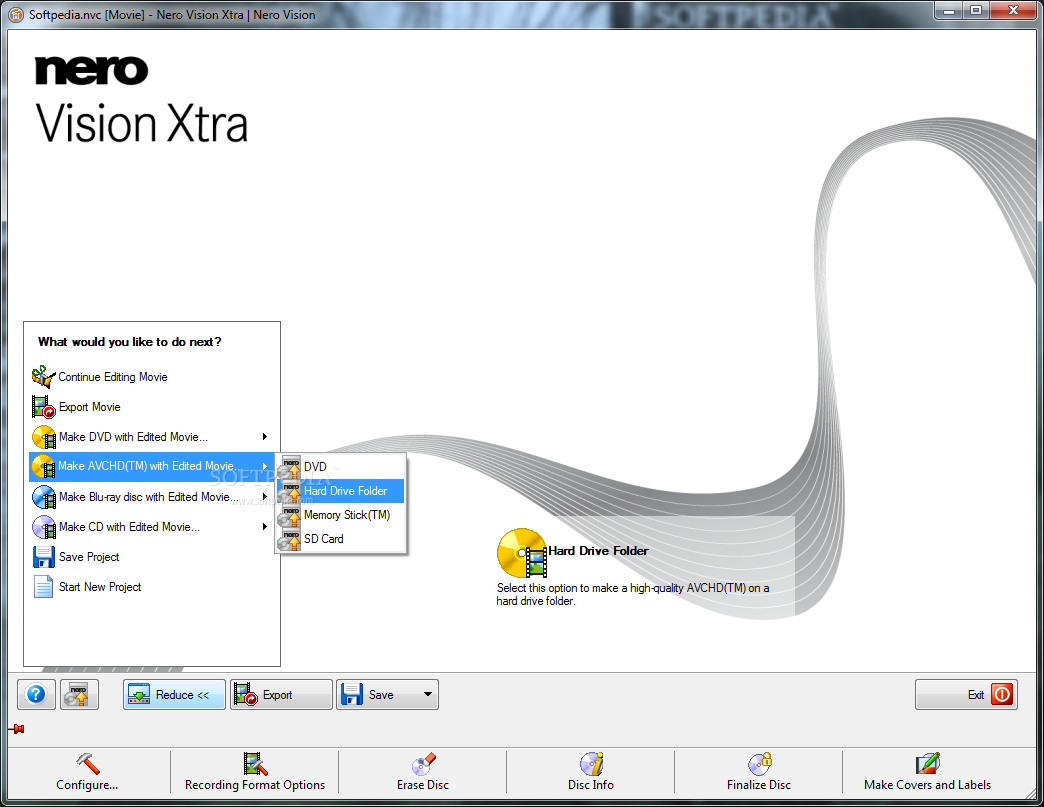Click Make CD with Edited Movie text
Screen dimensions: 1044x807
point(129,527)
